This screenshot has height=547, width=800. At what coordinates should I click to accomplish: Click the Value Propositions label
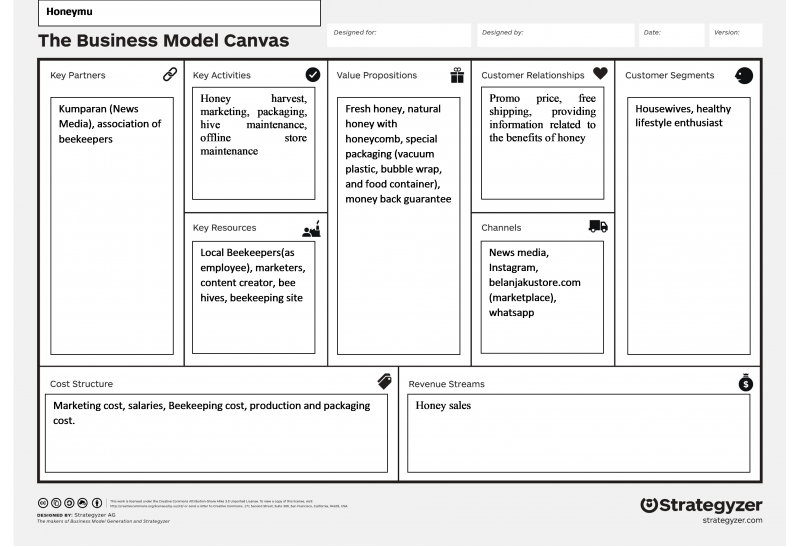[377, 76]
